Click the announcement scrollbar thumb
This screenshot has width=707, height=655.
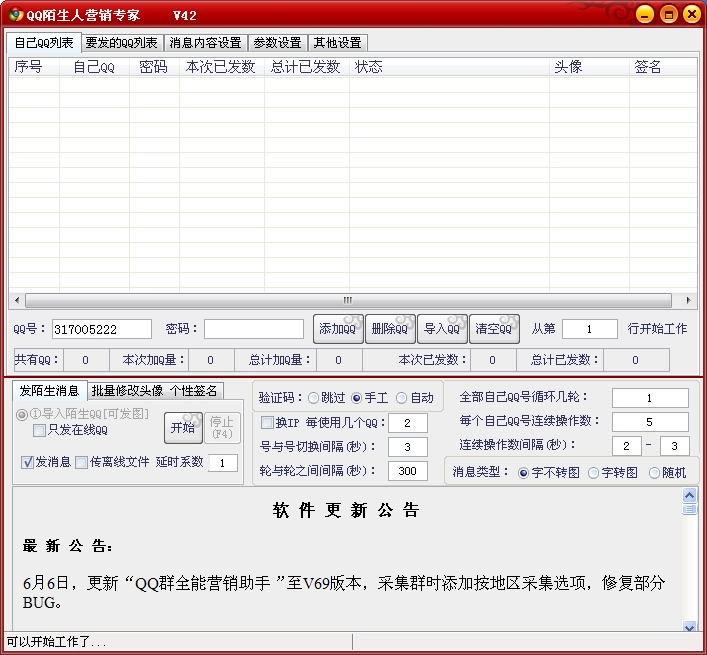[689, 509]
